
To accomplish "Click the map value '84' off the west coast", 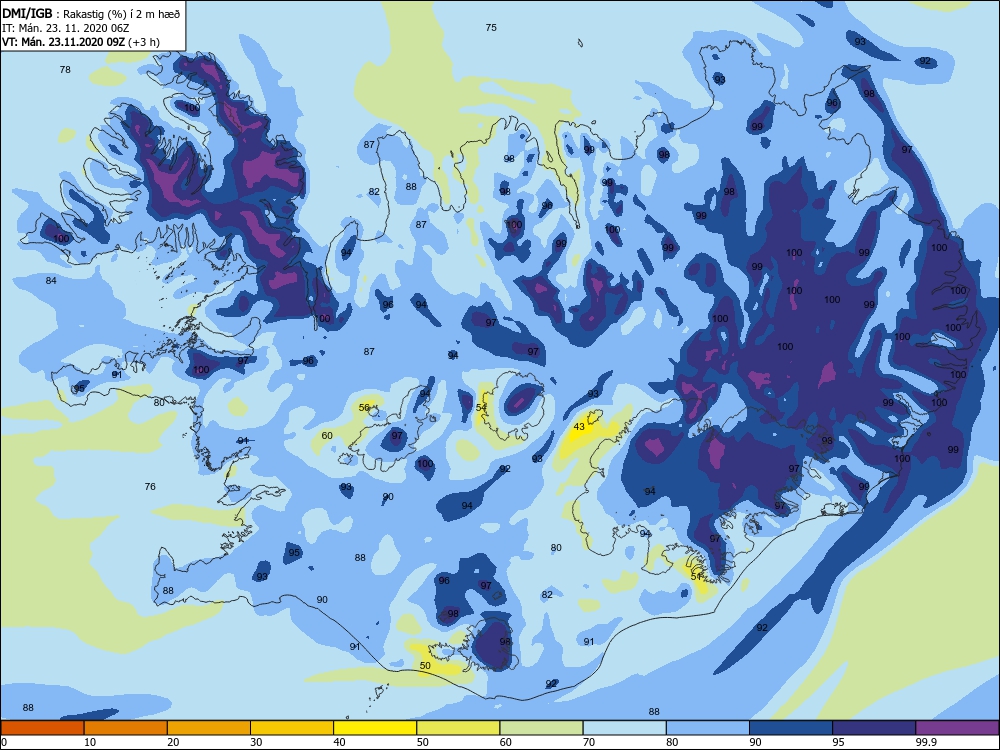I will pyautogui.click(x=51, y=281).
